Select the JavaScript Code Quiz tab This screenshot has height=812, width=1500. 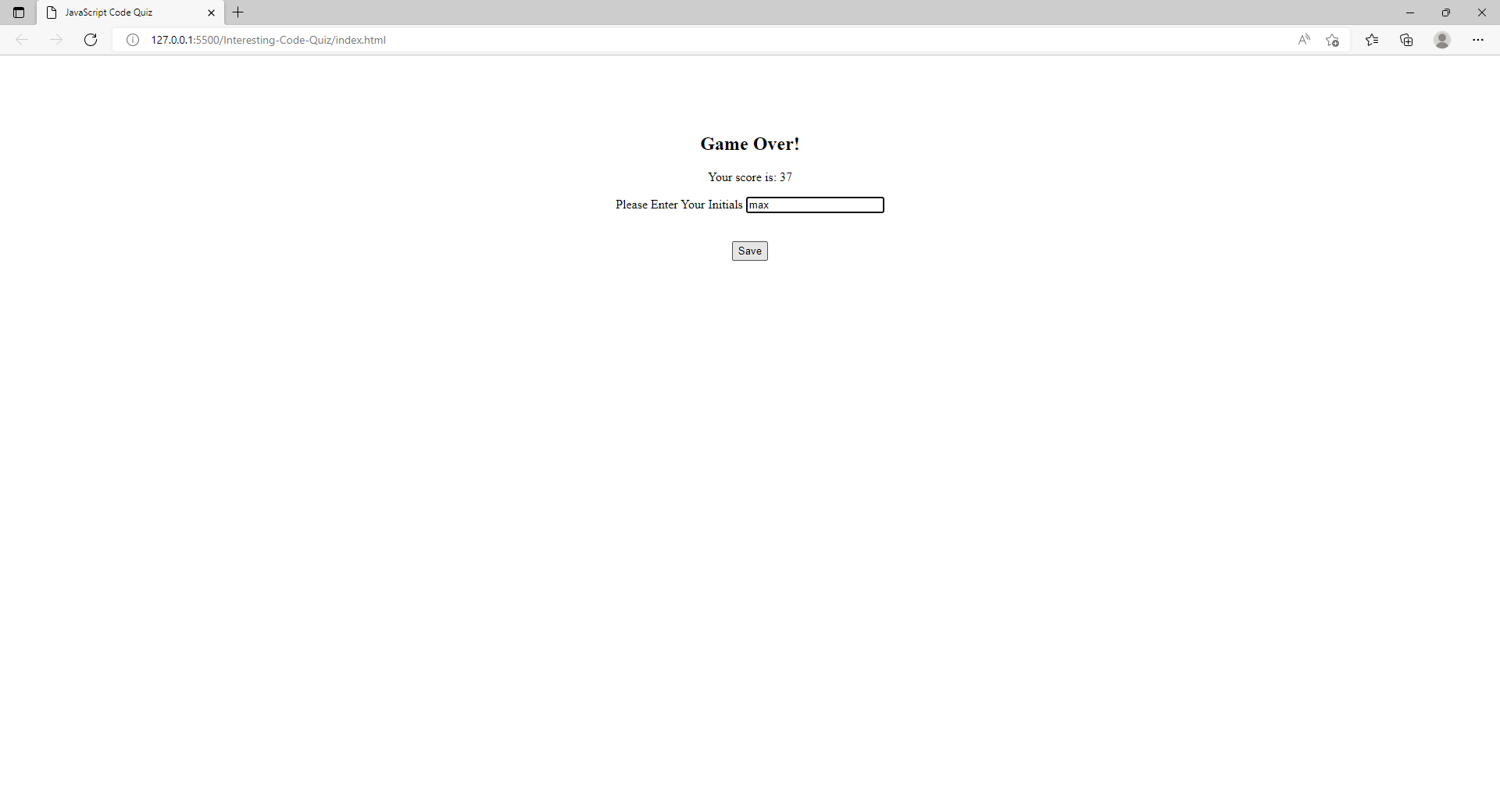tap(117, 12)
